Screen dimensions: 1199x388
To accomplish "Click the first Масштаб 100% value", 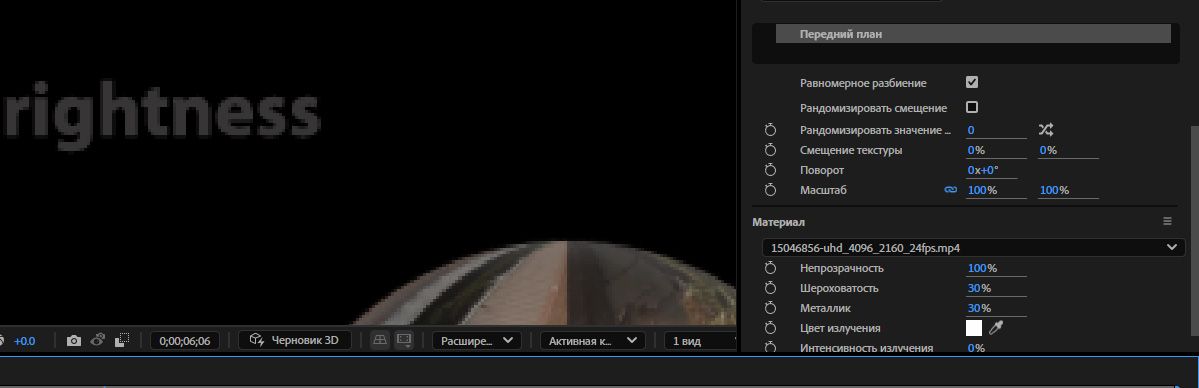I will click(x=982, y=190).
